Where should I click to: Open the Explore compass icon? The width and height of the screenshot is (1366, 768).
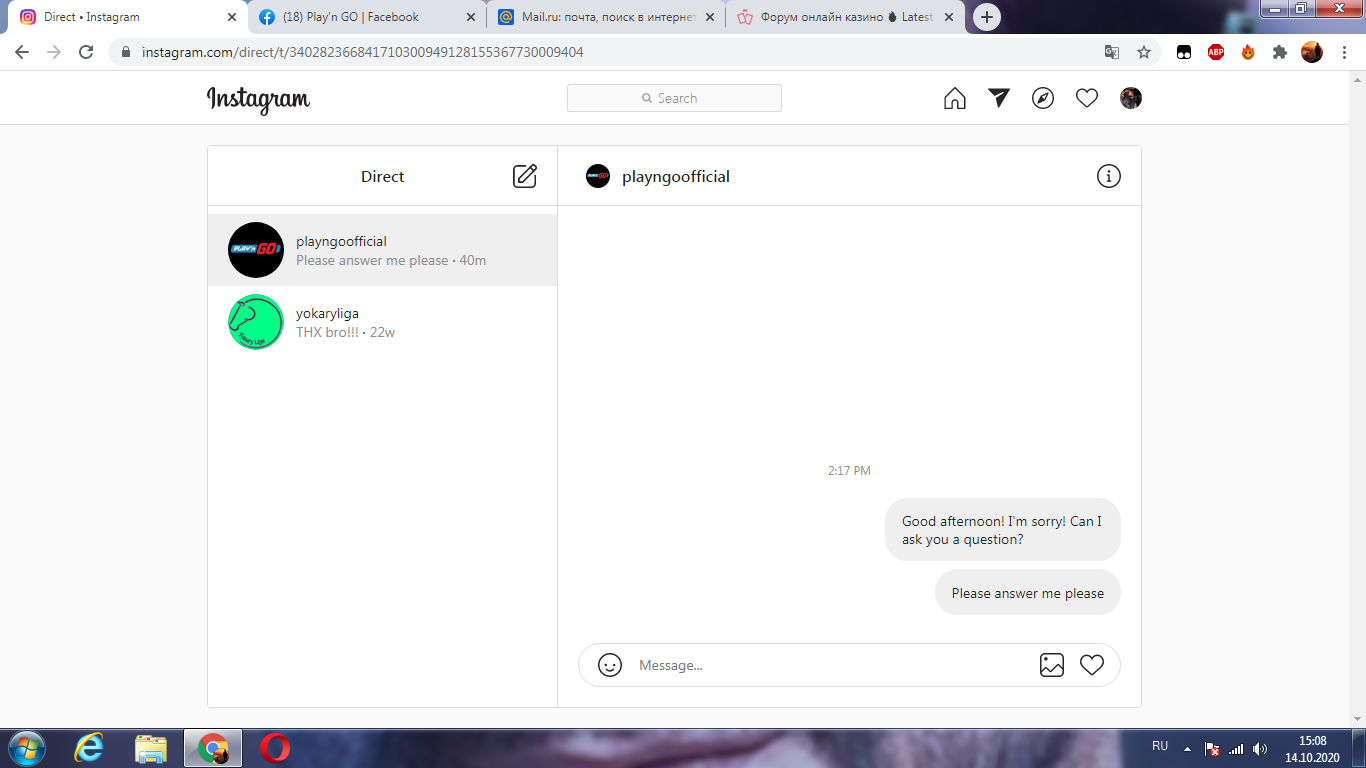point(1043,98)
